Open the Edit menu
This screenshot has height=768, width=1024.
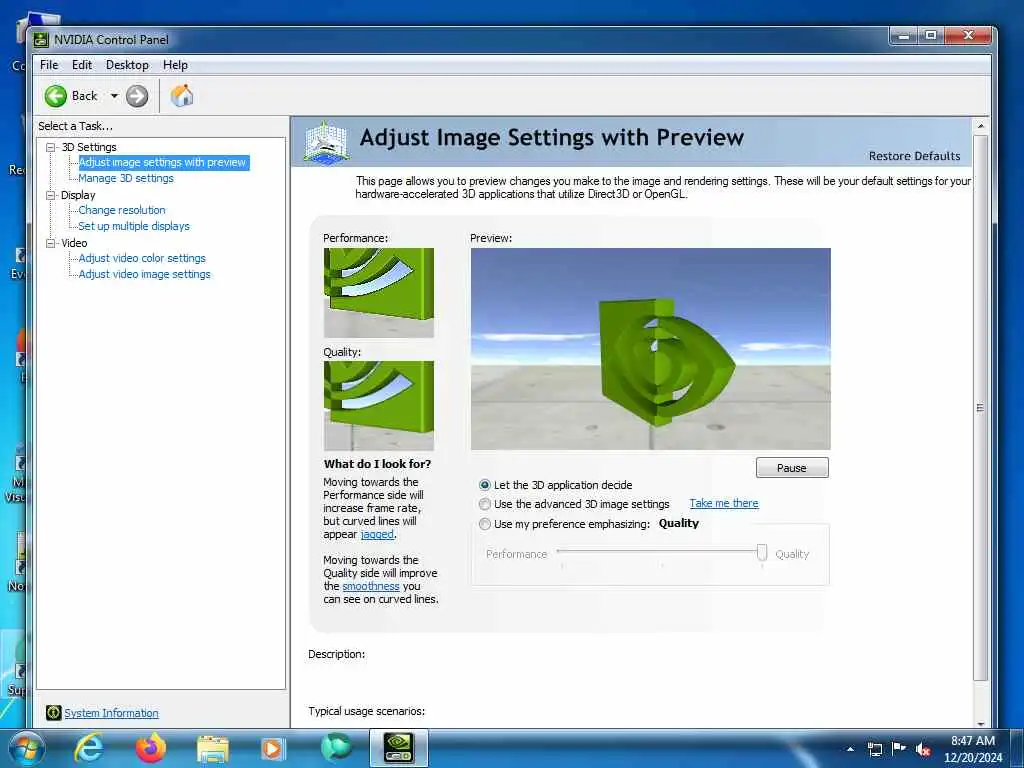coord(82,65)
